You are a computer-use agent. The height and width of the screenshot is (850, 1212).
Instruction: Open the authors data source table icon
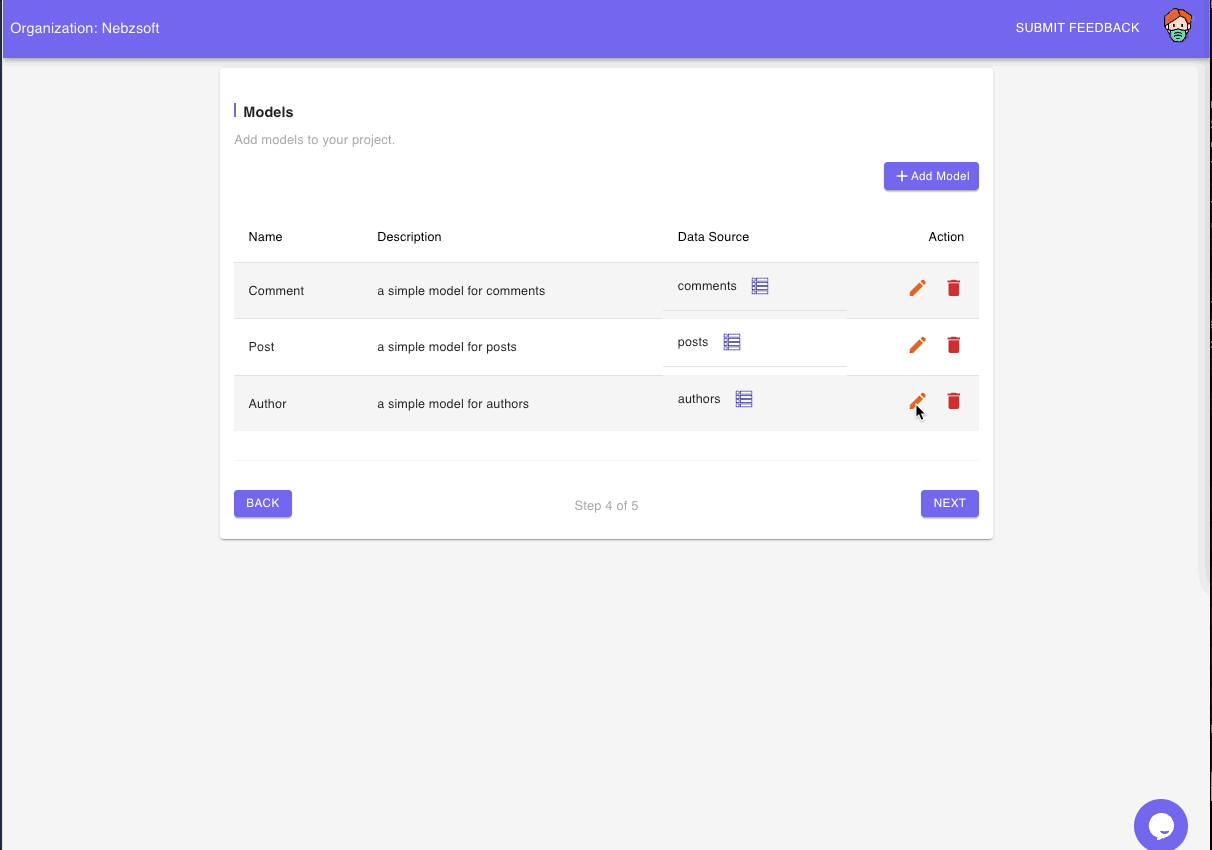pyautogui.click(x=744, y=399)
